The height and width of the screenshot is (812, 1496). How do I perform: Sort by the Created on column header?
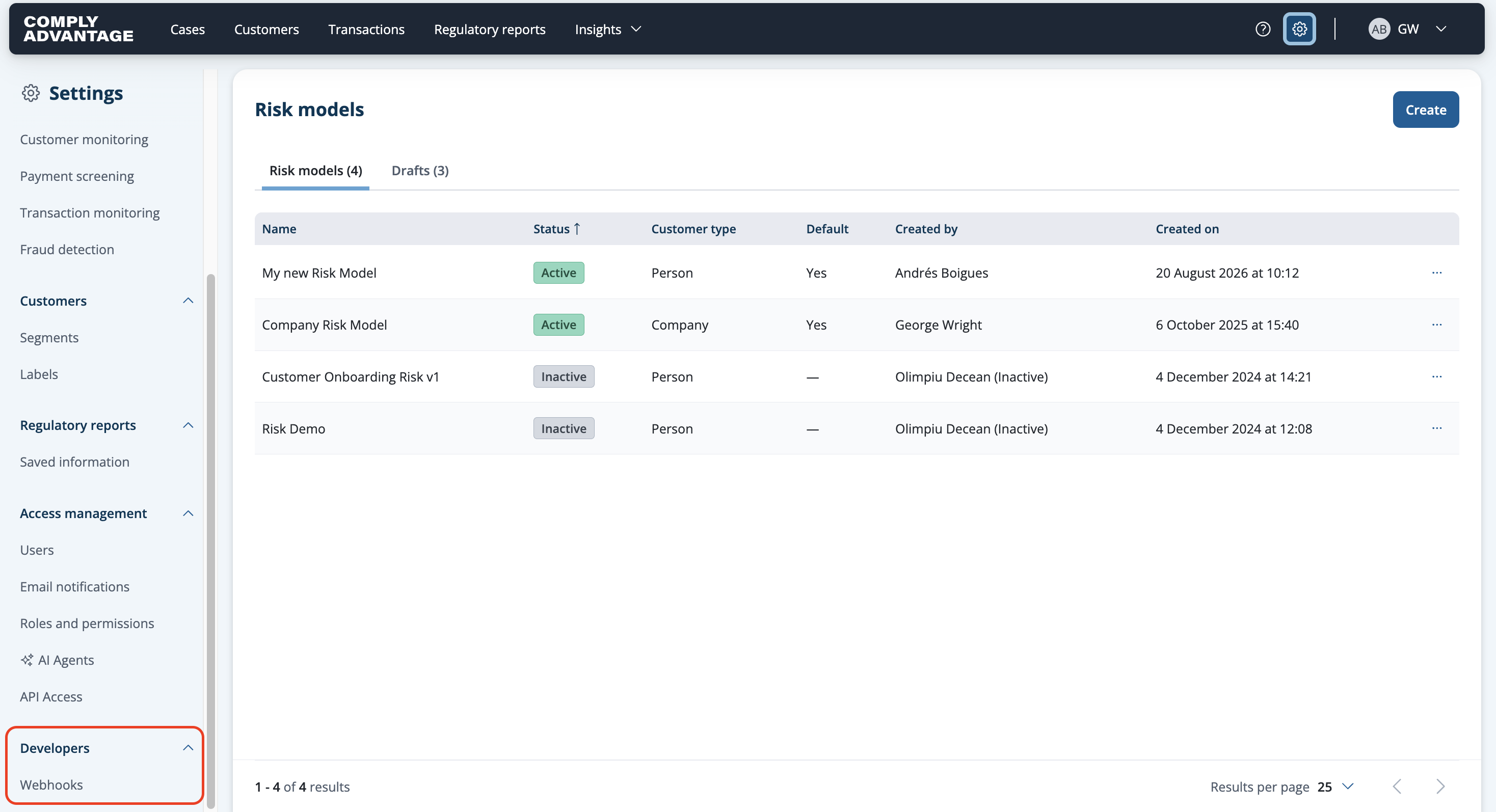click(1187, 229)
